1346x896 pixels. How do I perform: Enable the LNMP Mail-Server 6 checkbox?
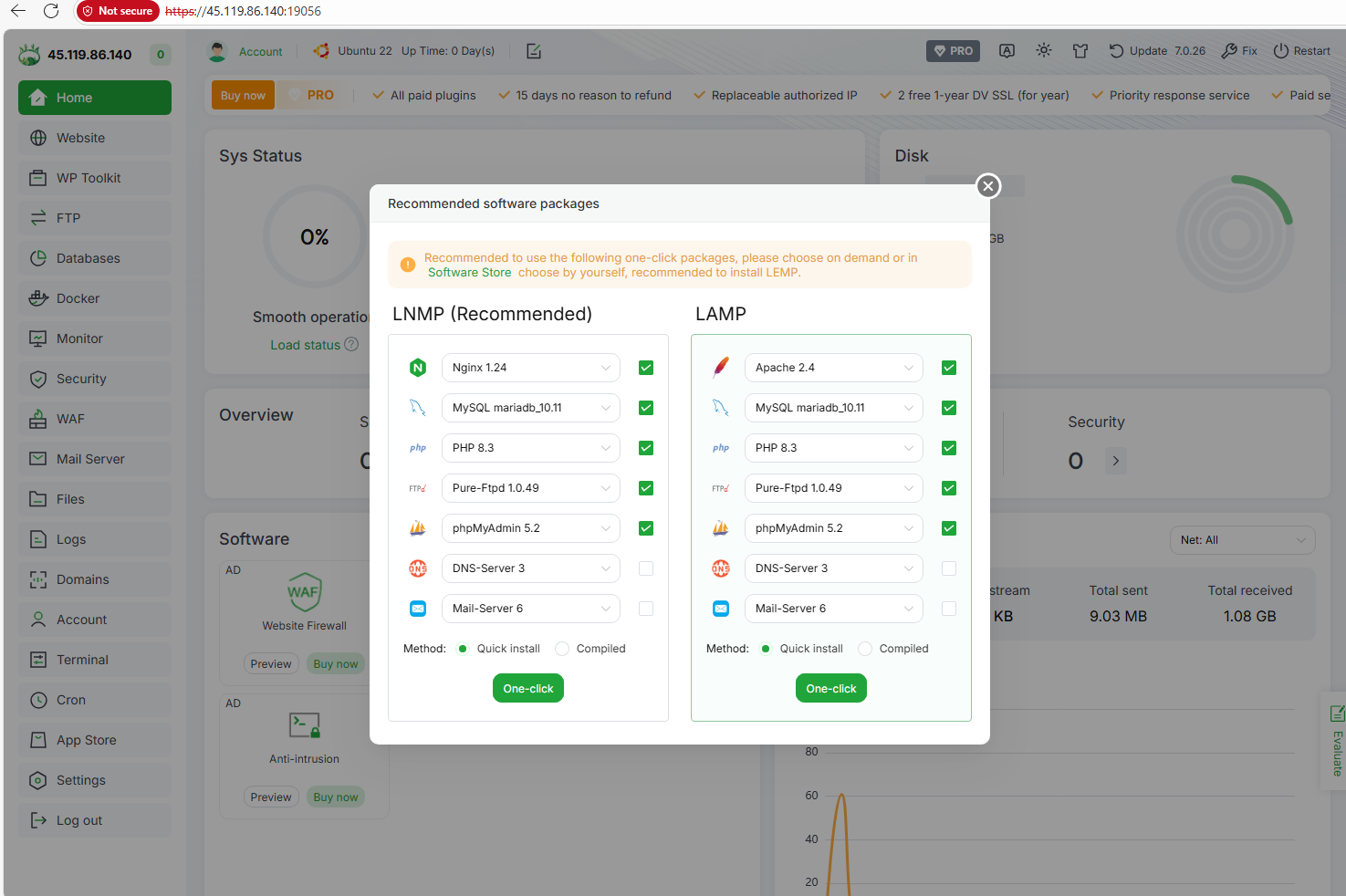point(646,609)
